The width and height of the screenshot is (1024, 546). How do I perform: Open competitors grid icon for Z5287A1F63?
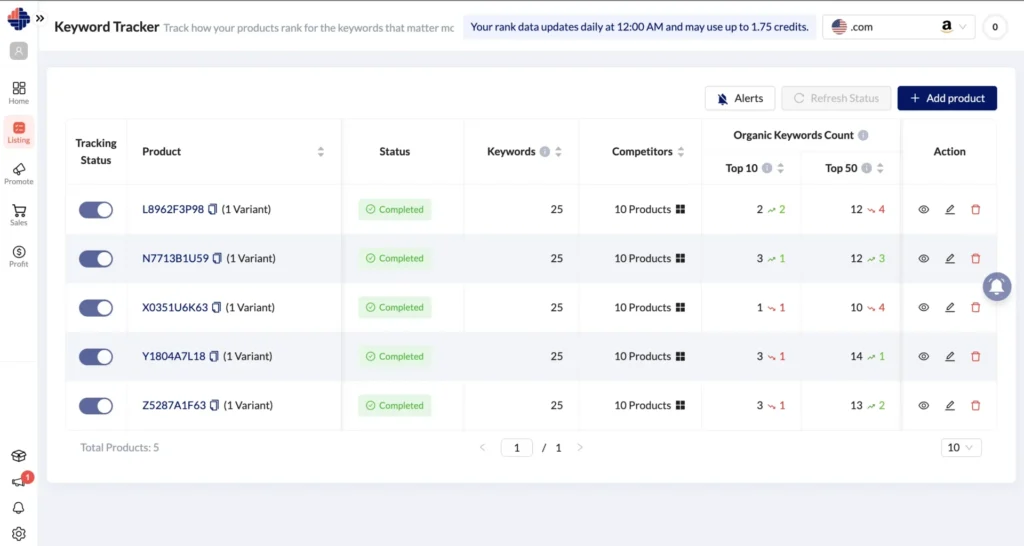pyautogui.click(x=680, y=405)
